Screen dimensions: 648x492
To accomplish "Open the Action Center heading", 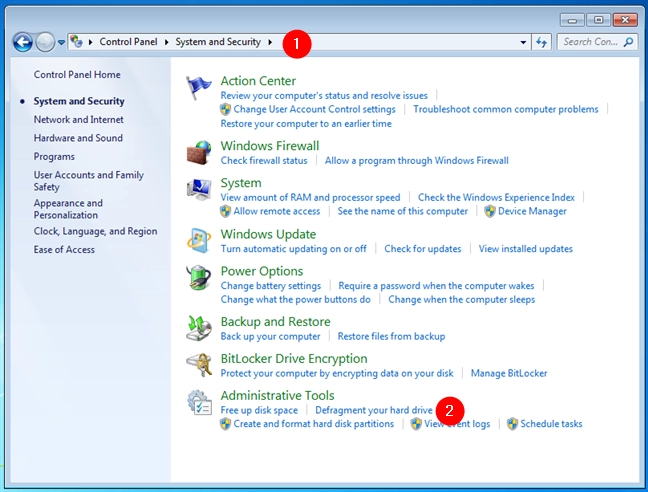I will coord(258,81).
